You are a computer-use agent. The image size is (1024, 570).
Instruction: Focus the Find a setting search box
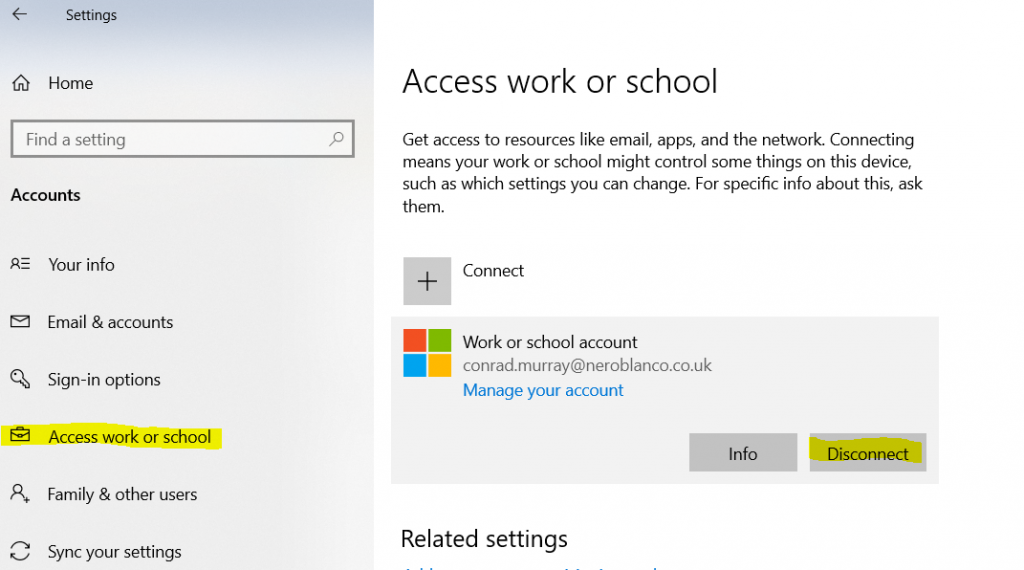coord(182,138)
